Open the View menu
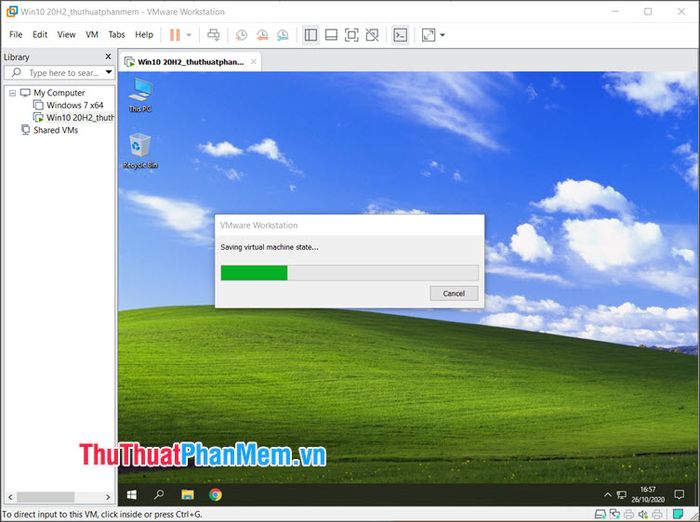 click(x=67, y=34)
